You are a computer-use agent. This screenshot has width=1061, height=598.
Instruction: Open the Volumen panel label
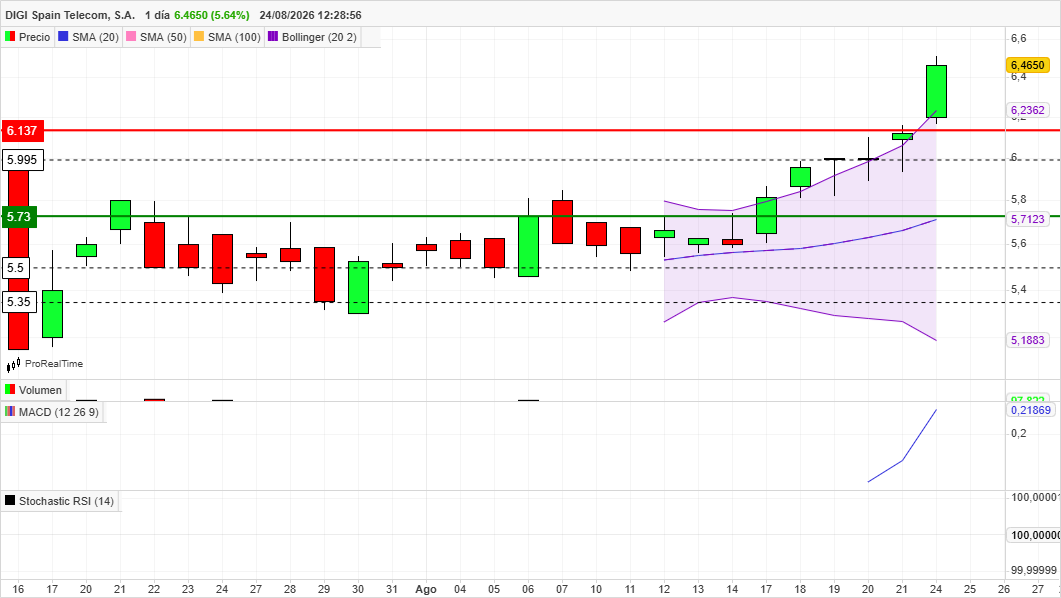[40, 390]
